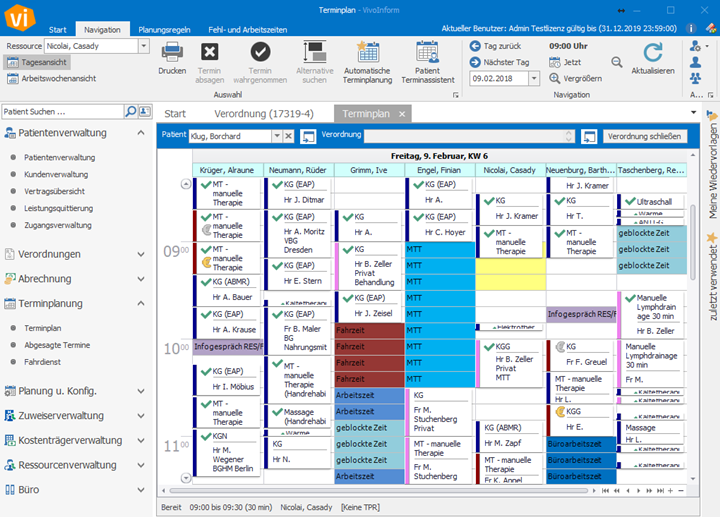Open the Ressource dropdown

(x=144, y=46)
